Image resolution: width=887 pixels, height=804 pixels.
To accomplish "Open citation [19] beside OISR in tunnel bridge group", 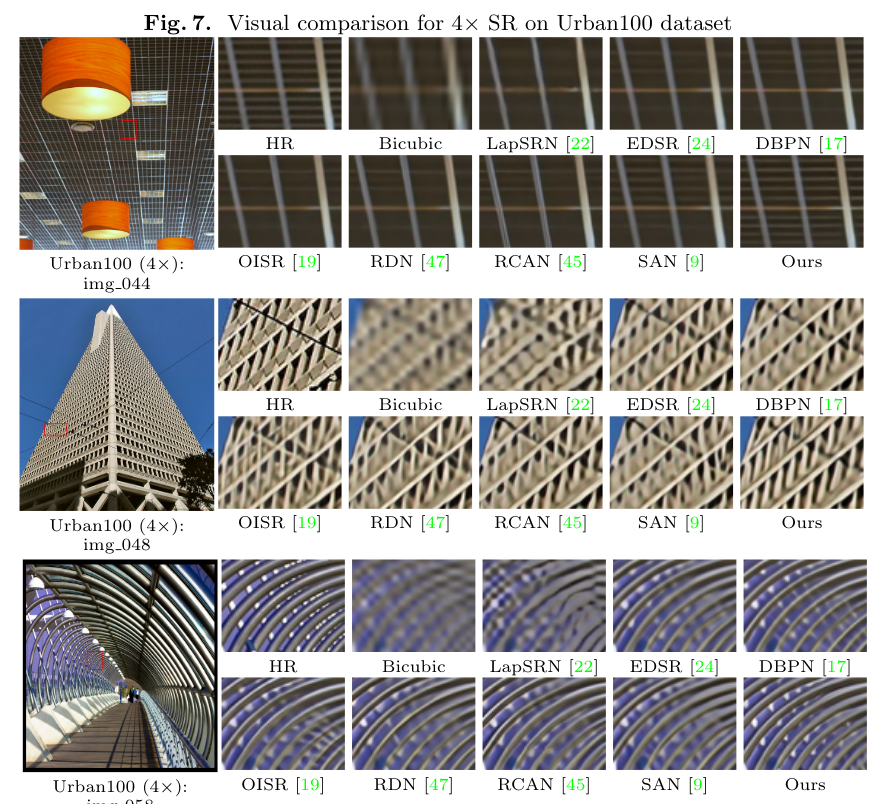I will point(310,785).
